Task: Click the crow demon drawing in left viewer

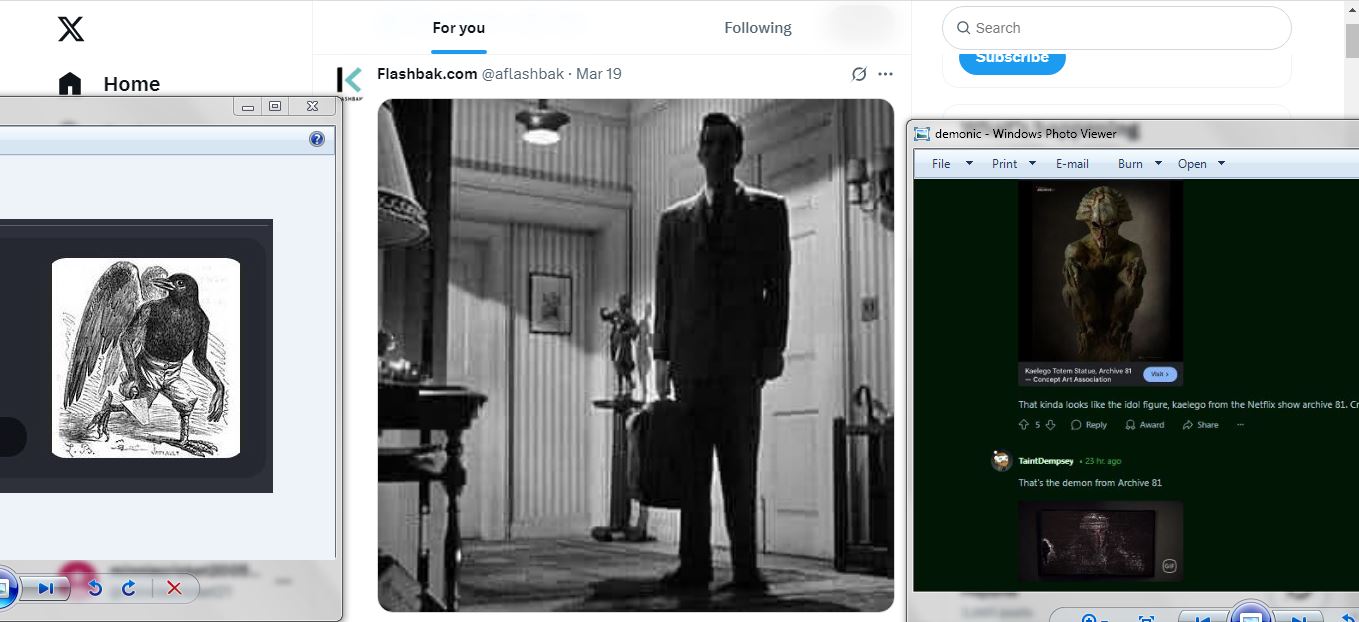Action: click(x=146, y=358)
